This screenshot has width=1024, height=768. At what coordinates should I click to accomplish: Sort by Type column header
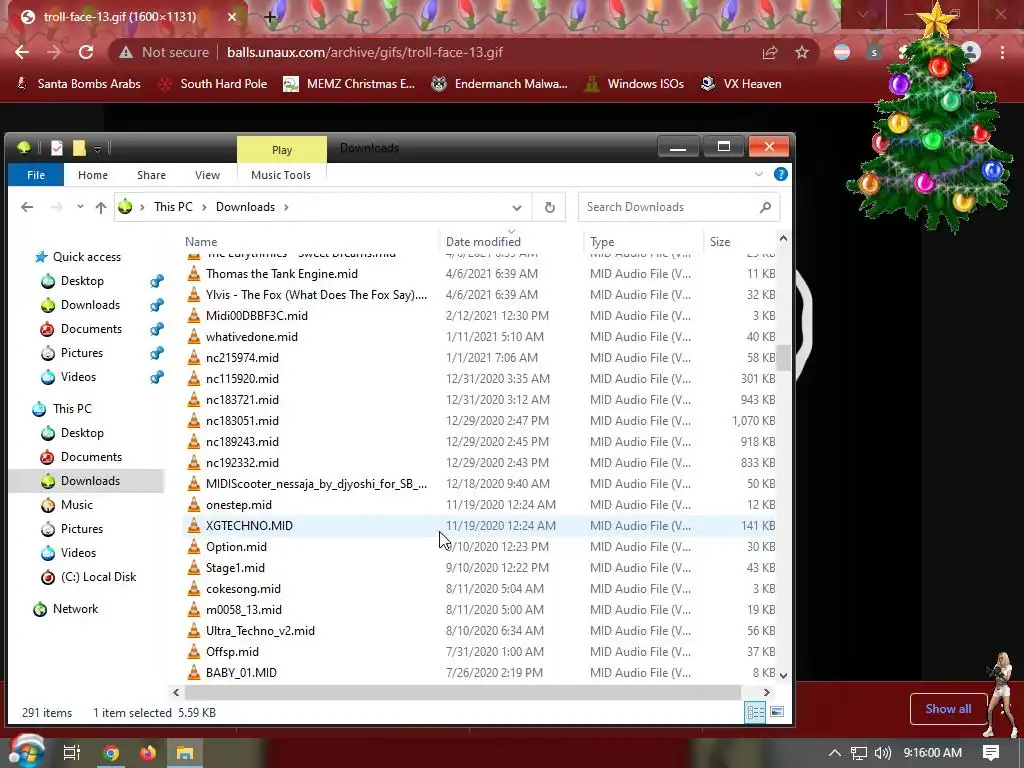coord(602,242)
